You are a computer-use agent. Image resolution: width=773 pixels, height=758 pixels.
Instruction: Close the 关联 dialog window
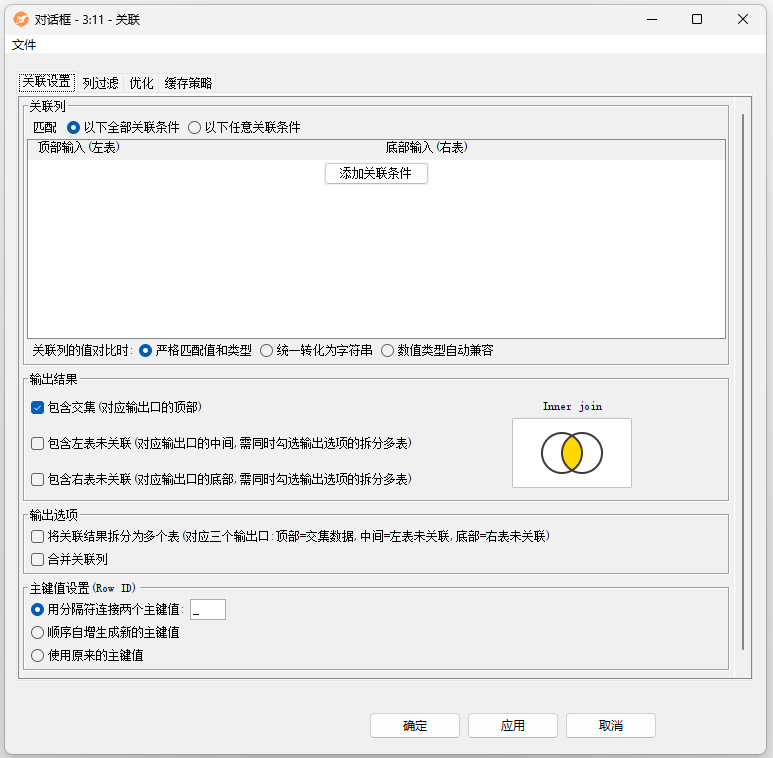pyautogui.click(x=743, y=19)
